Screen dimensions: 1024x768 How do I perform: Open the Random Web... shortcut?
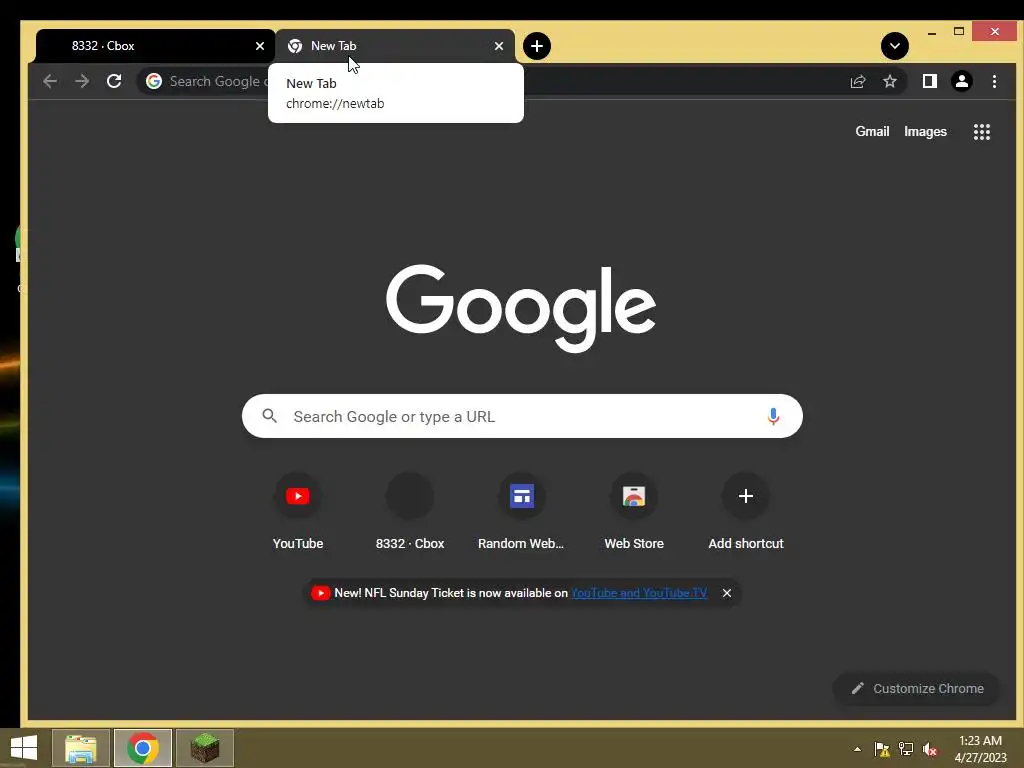pos(521,512)
